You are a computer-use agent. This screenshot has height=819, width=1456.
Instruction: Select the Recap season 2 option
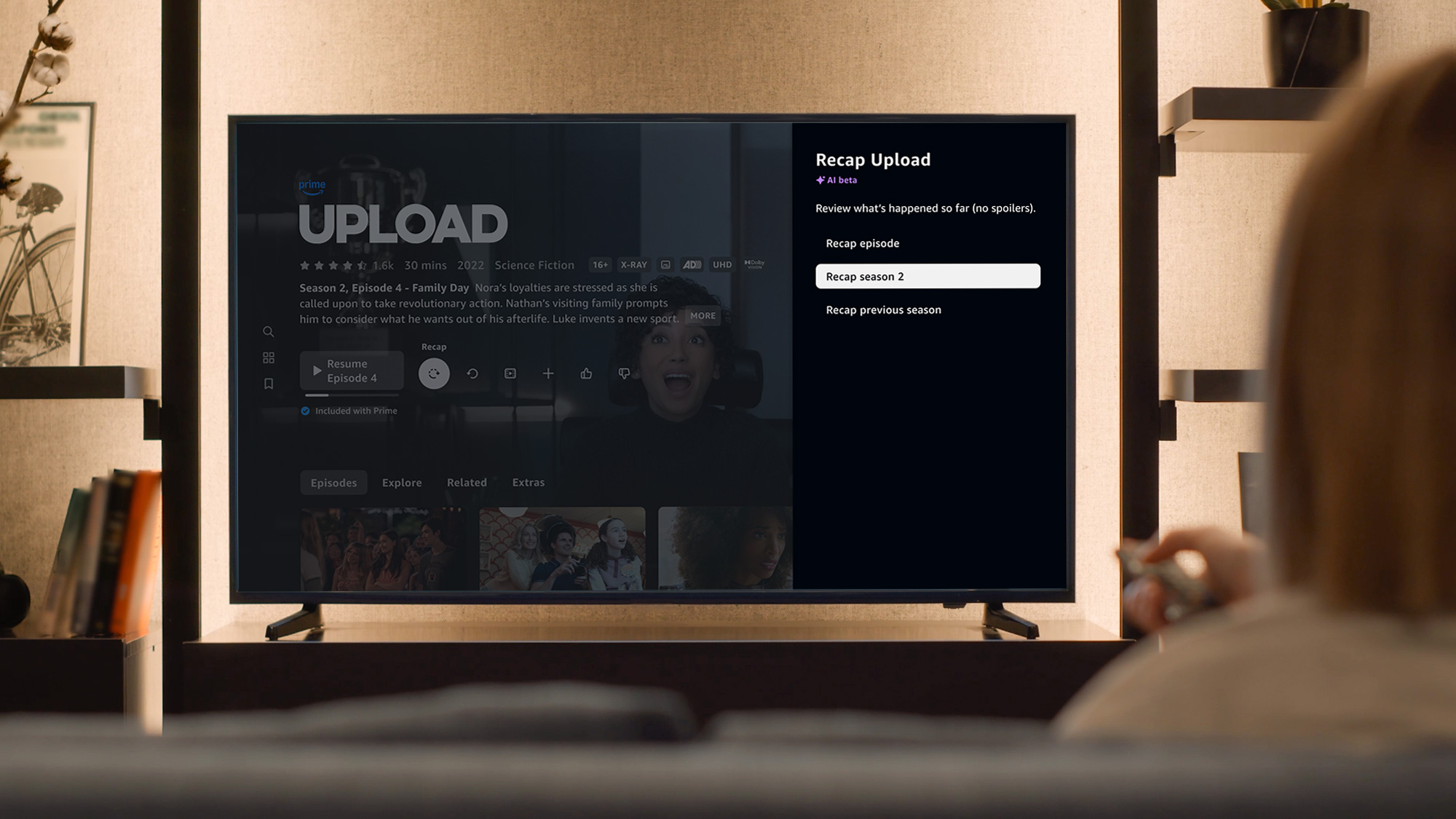coord(927,276)
